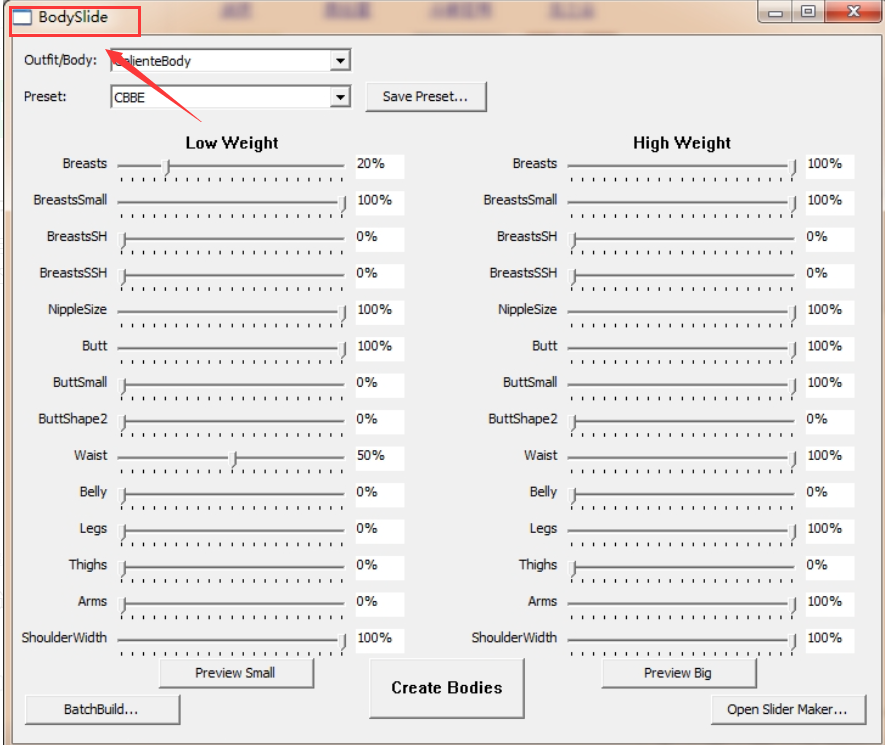Focus the Low Weight Waist 50% value field
Image resolution: width=885 pixels, height=745 pixels.
379,458
